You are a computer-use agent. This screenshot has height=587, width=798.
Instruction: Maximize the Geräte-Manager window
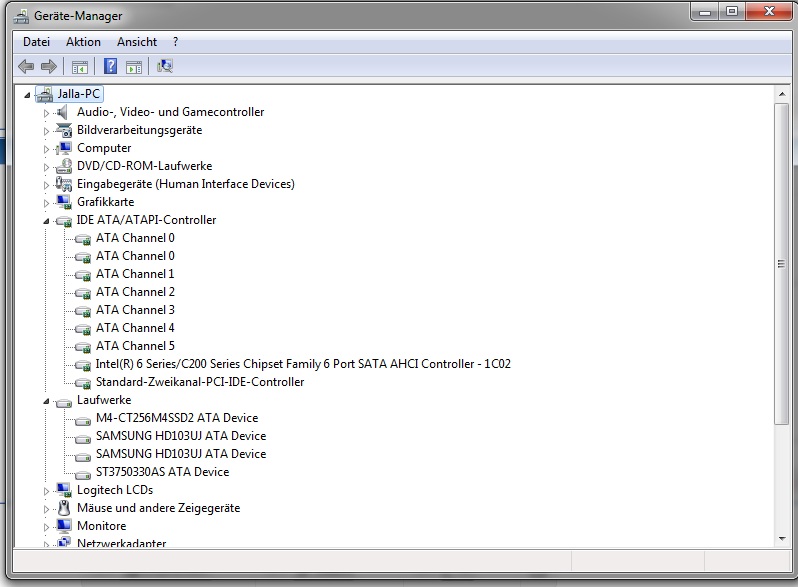point(732,12)
